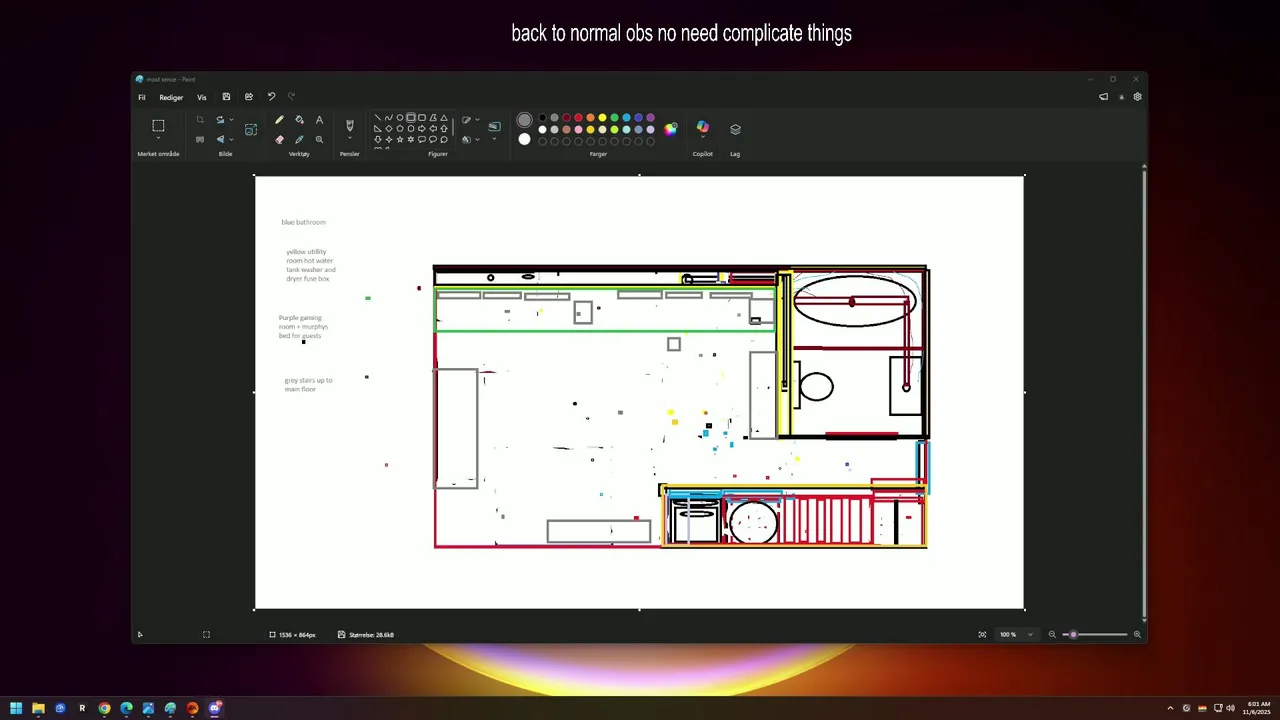
Task: Expand the shape outline dropdown
Action: (x=478, y=120)
